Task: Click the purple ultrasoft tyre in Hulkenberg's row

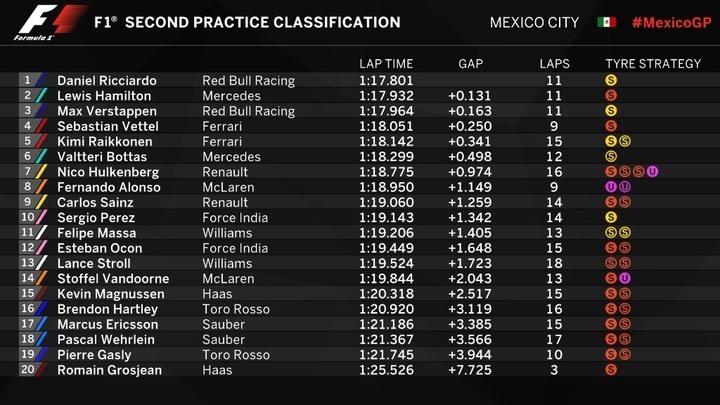Action: 652,172
